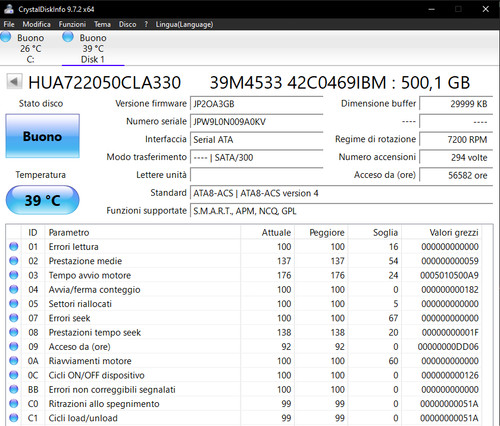Click the Attuale value 176 for Tempo avvio motore

284,275
